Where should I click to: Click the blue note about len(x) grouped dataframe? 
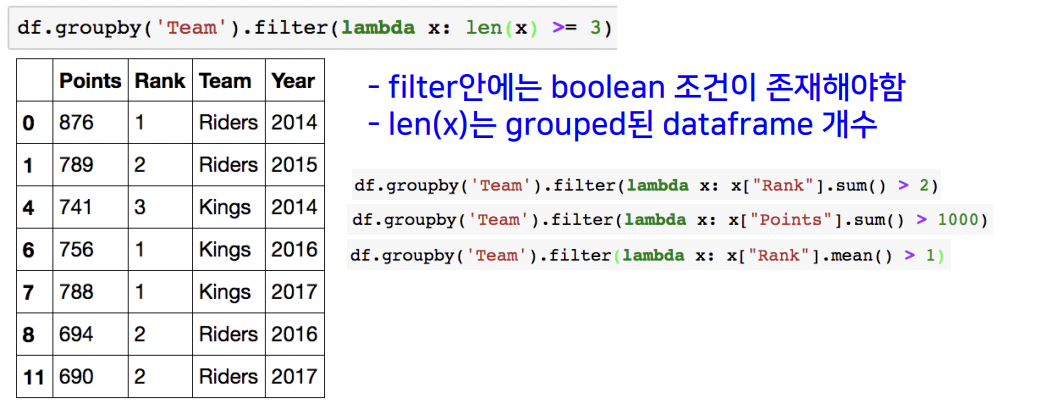623,126
